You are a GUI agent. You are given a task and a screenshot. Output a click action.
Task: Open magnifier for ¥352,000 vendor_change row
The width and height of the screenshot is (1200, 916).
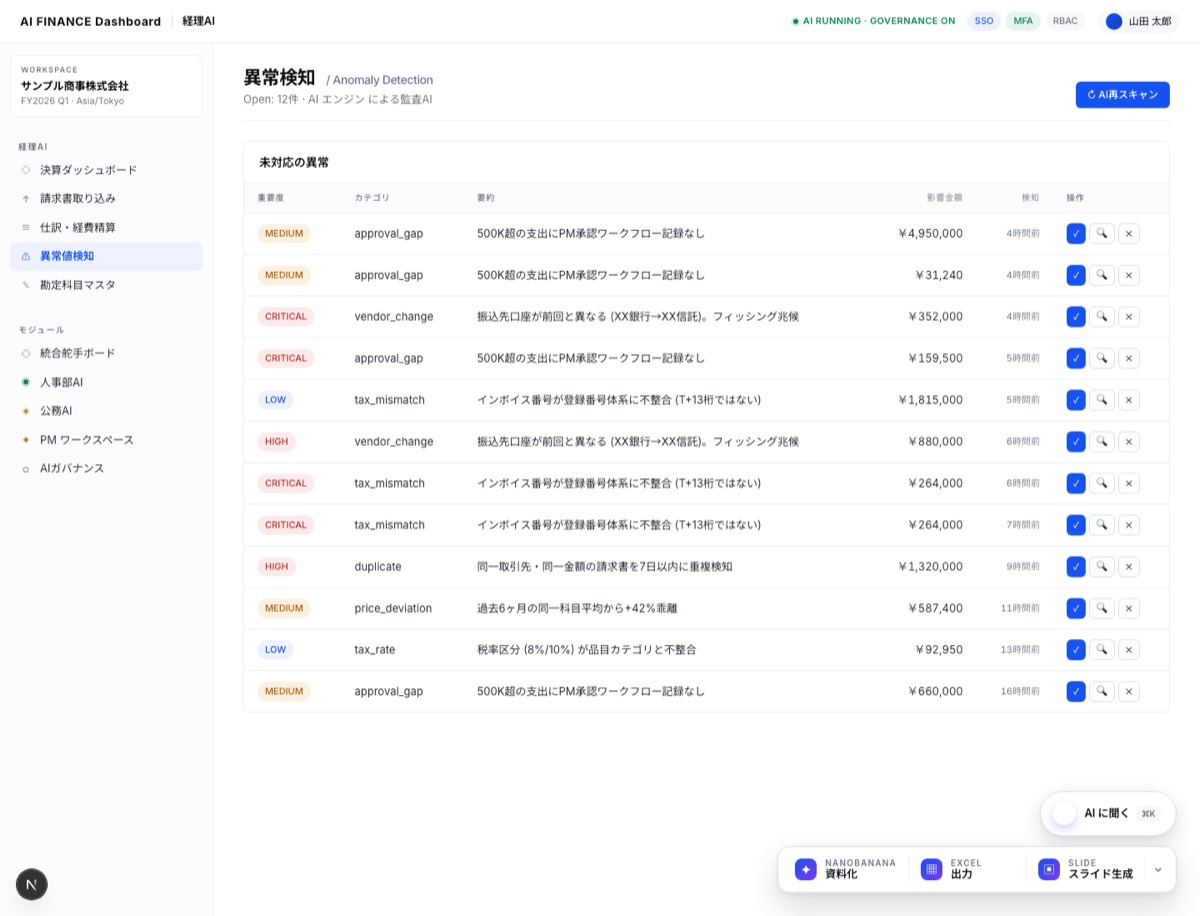(x=1102, y=316)
